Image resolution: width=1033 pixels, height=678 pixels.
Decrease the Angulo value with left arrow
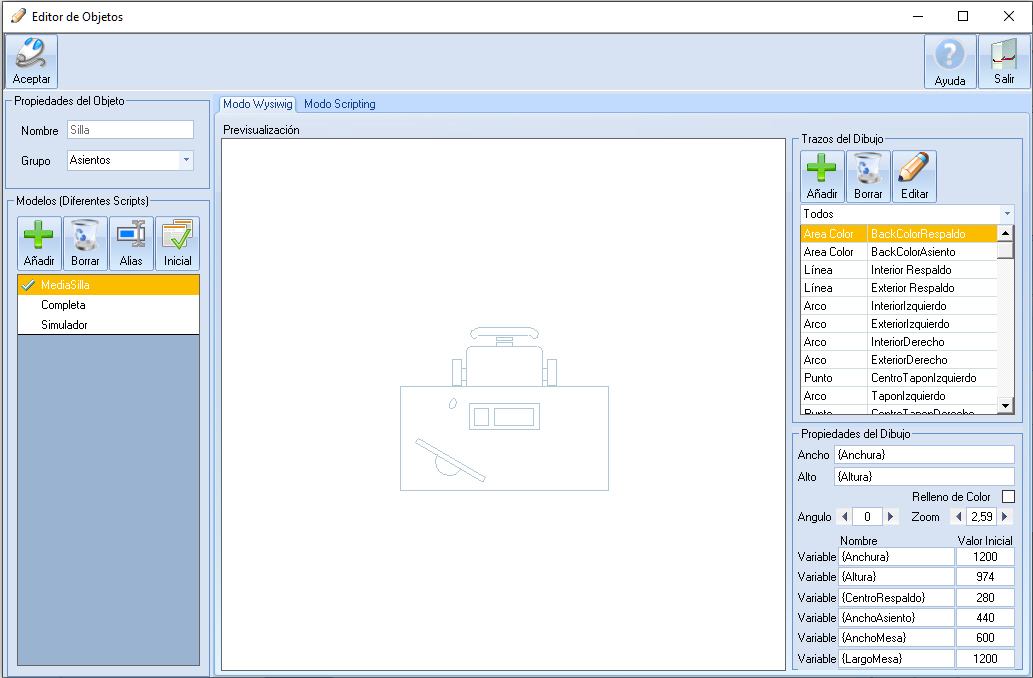coord(843,517)
